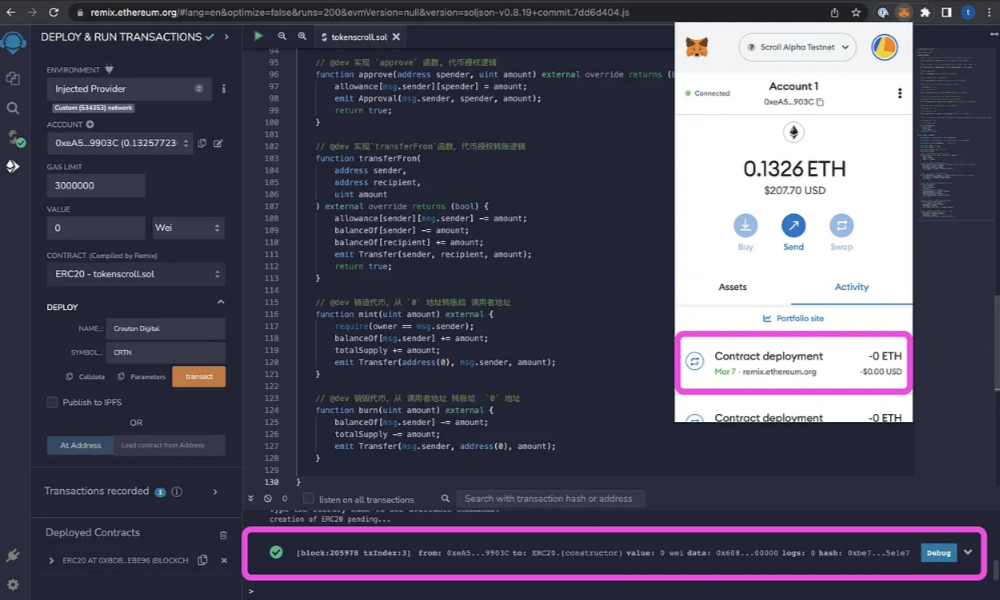Open MetaMask account options three-dot menu
Viewport: 1000px width, 600px height.
pos(900,94)
